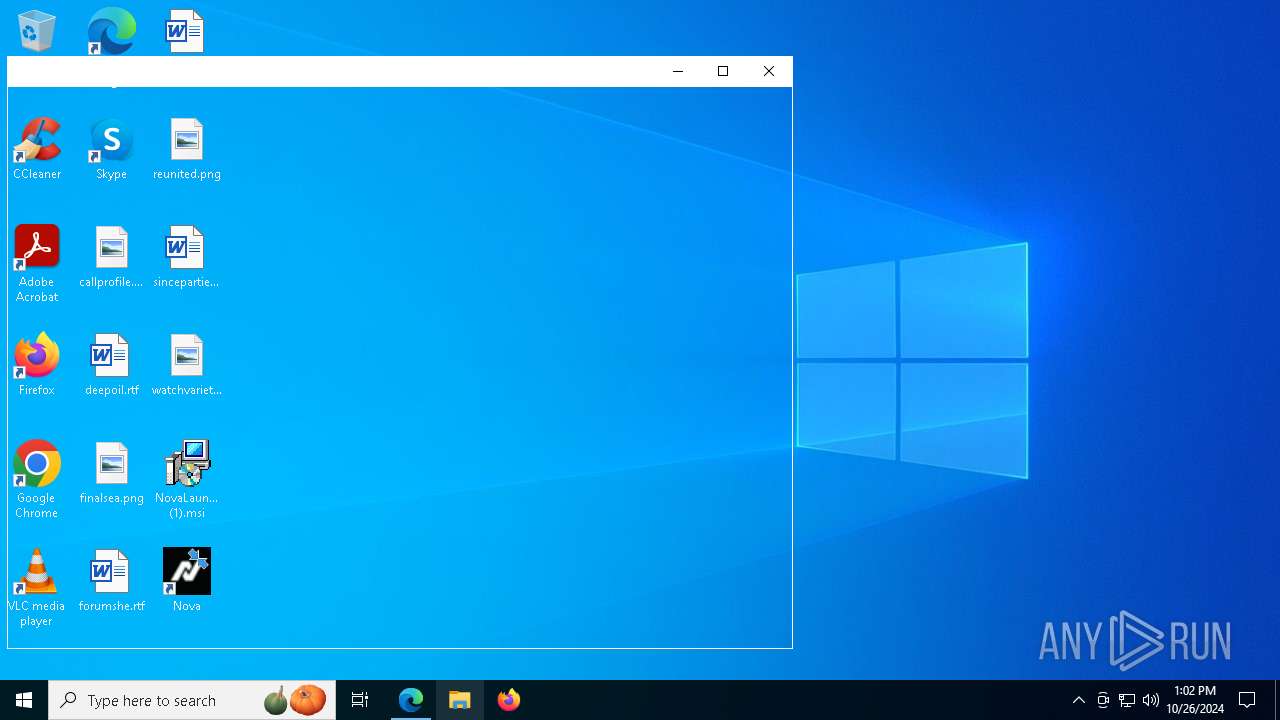Open Microsoft Edge from the taskbar
The width and height of the screenshot is (1280, 720).
pyautogui.click(x=411, y=700)
